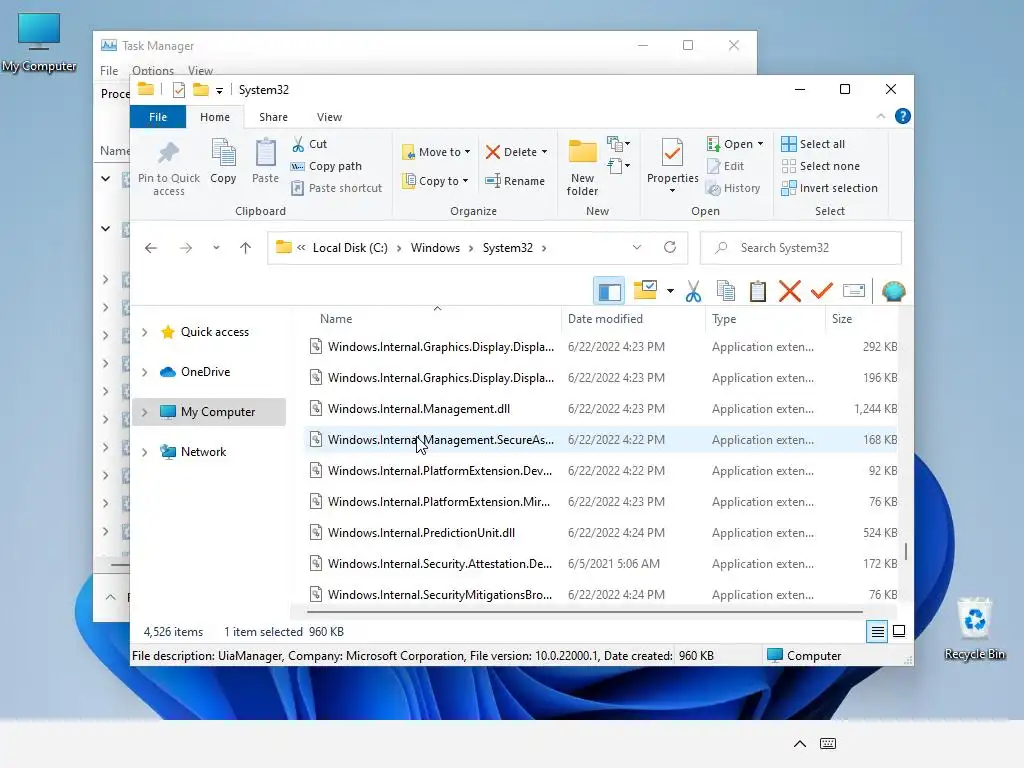
Task: Click the scissors icon in lower toolbar
Action: 694,291
